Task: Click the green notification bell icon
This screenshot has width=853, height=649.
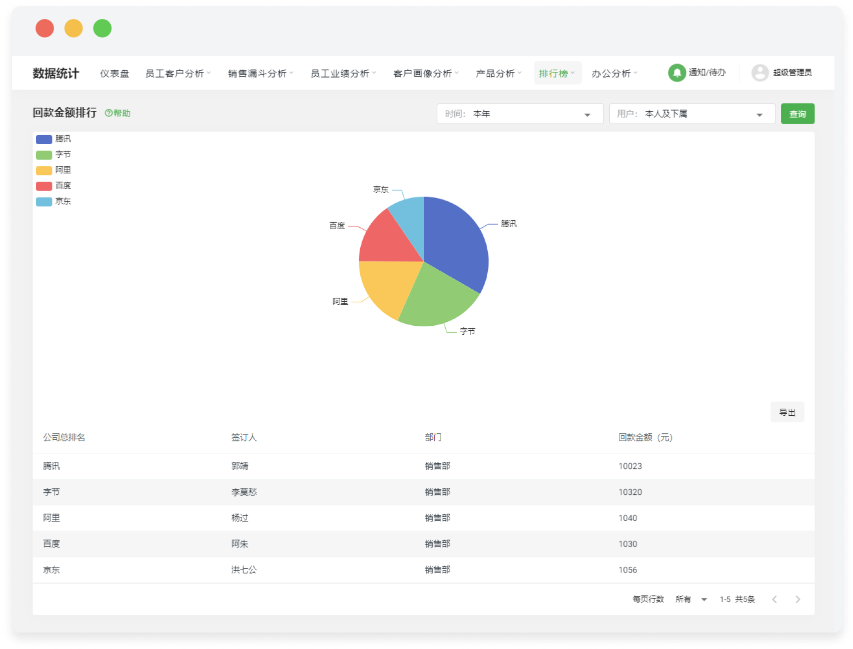Action: tap(676, 72)
